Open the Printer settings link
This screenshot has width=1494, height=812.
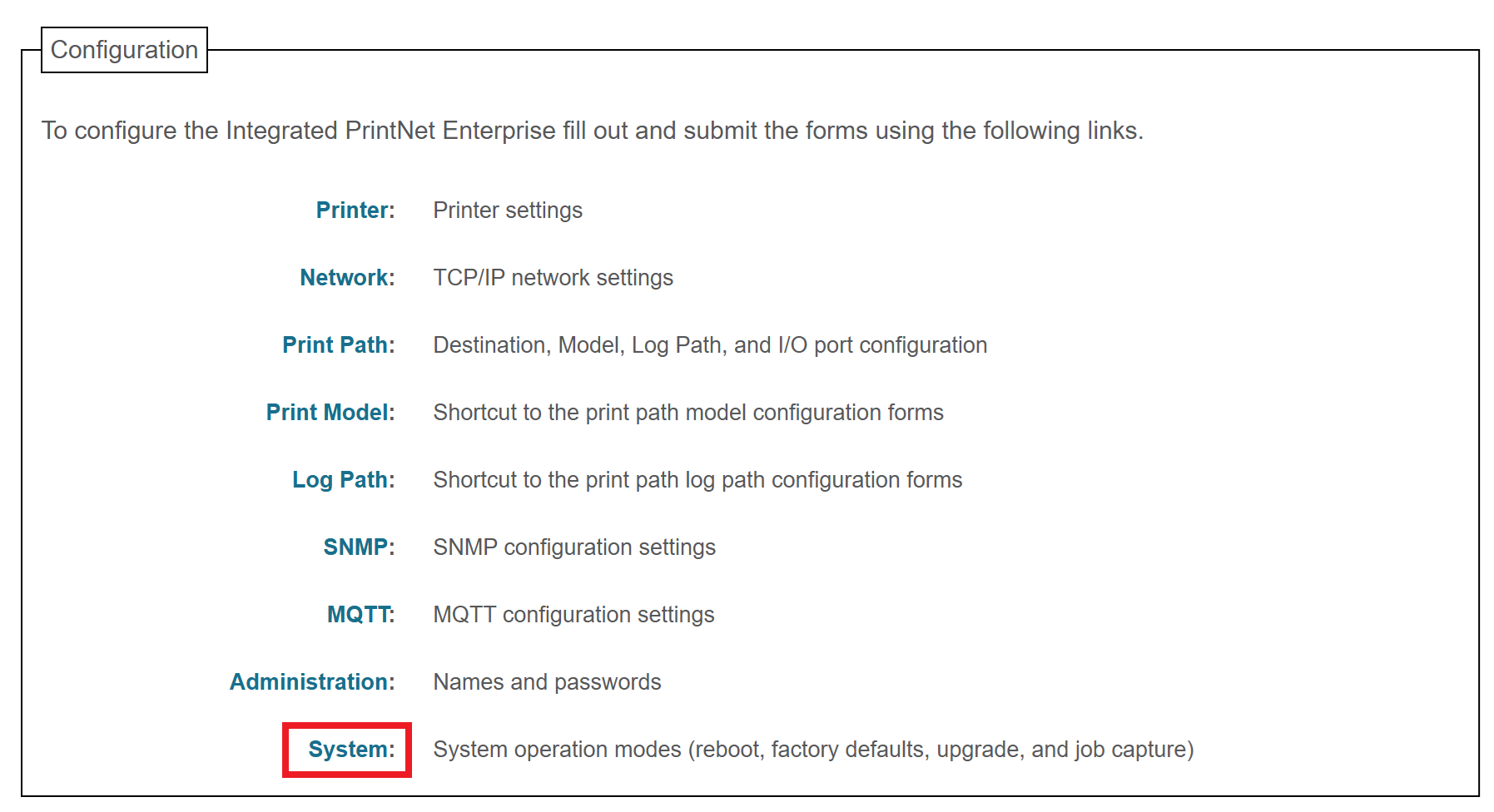pyautogui.click(x=355, y=210)
